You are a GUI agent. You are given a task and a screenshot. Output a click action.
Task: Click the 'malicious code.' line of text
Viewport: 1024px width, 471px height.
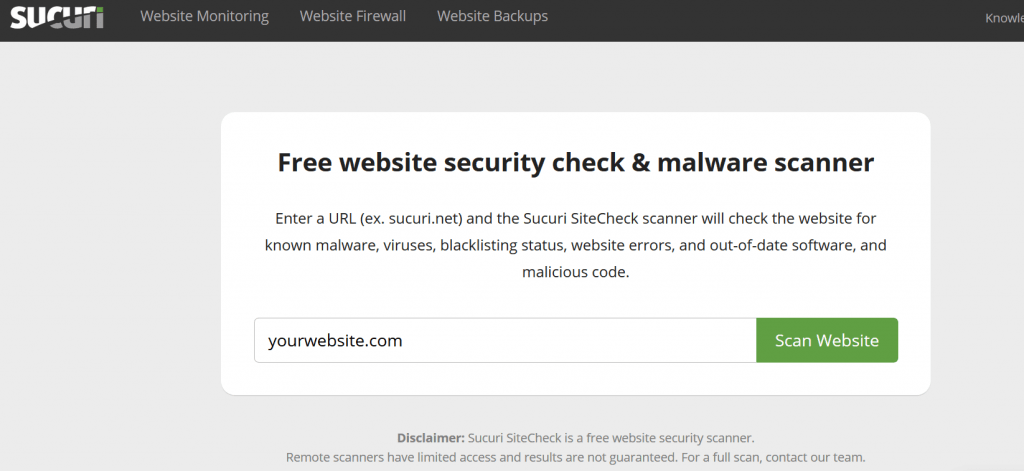575,271
